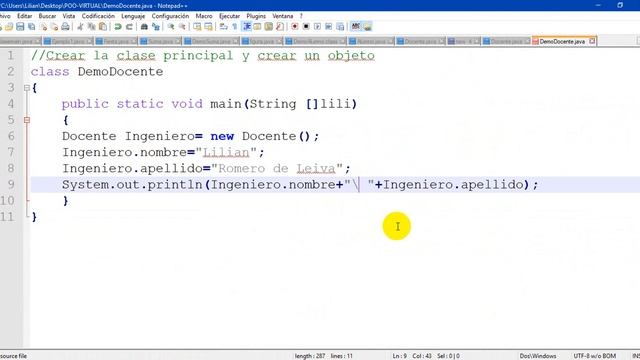Stop macro recording with the black square icon

[x=306, y=27]
